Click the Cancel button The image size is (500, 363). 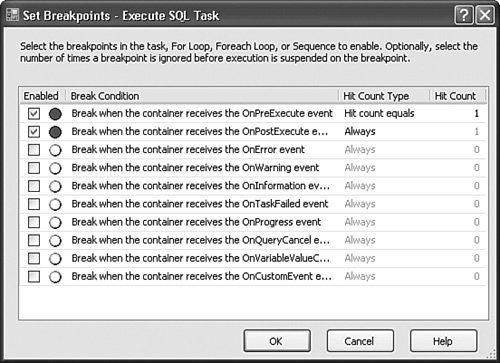pos(360,341)
